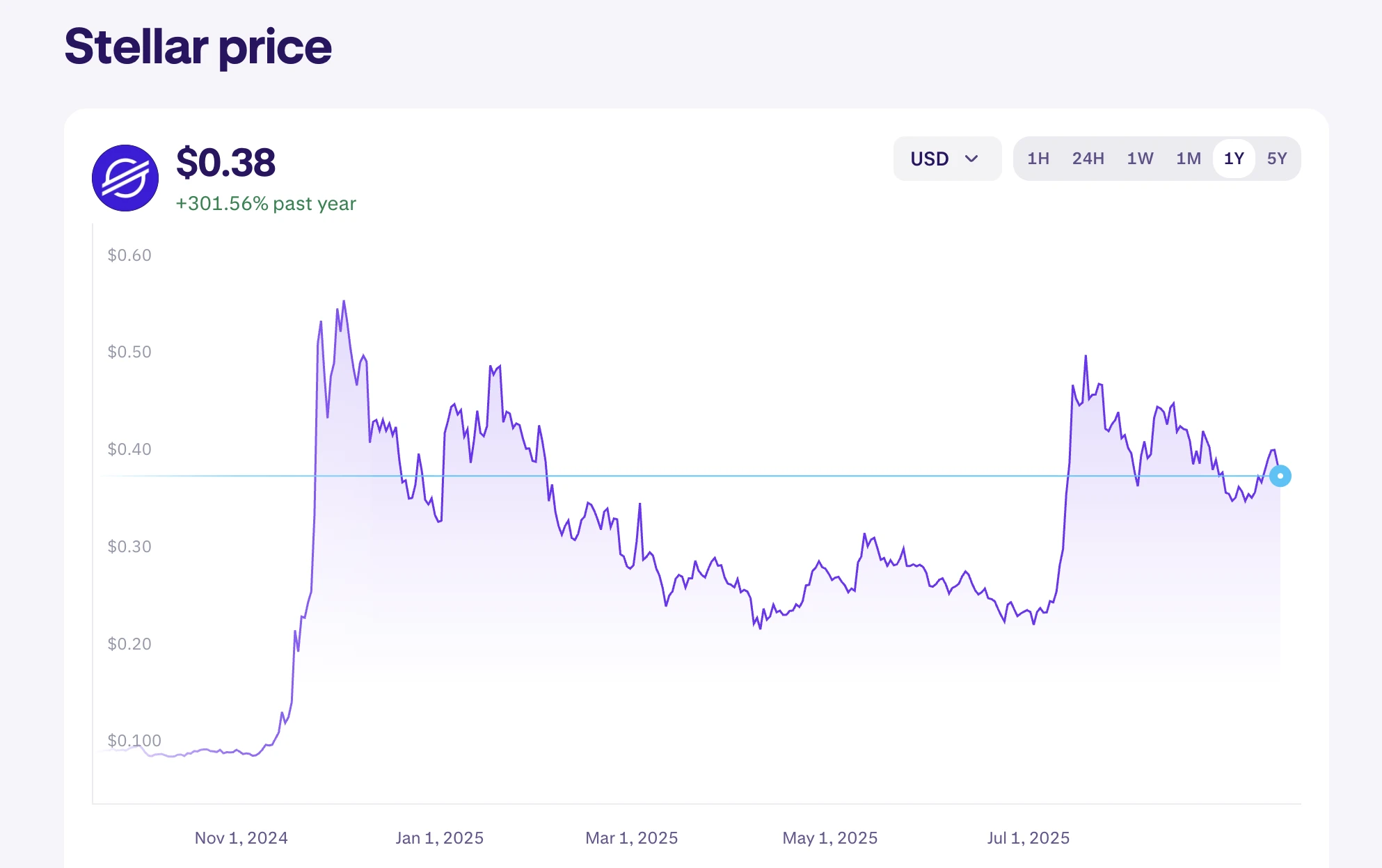The height and width of the screenshot is (868, 1382).
Task: Click the $0.100 y-axis label
Action: [x=134, y=740]
